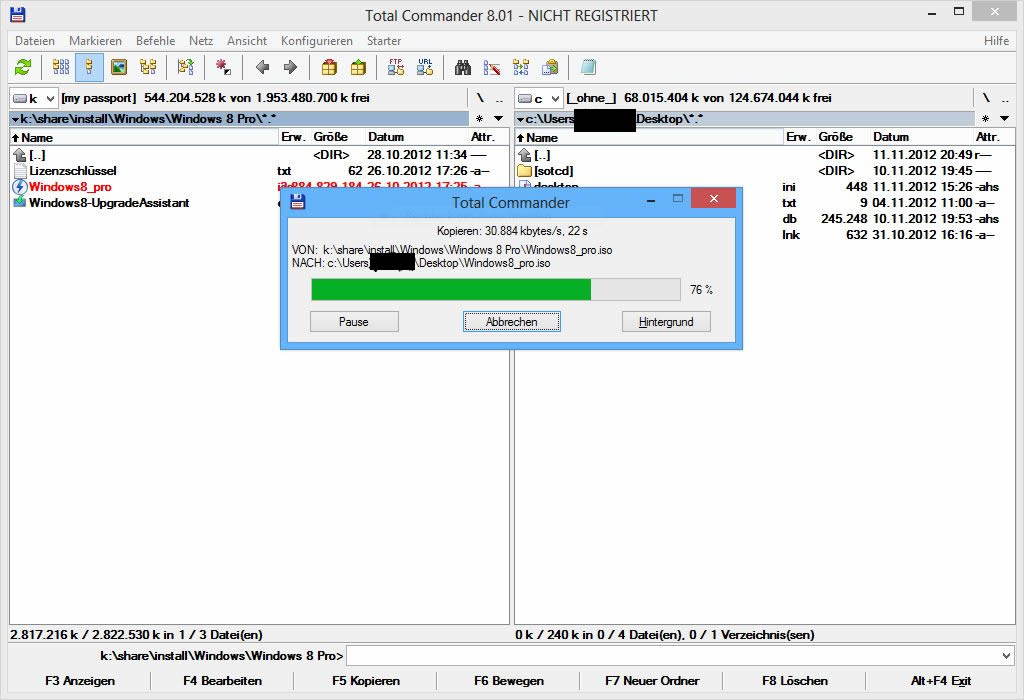
Task: Click F8 Löschen button
Action: [x=795, y=681]
